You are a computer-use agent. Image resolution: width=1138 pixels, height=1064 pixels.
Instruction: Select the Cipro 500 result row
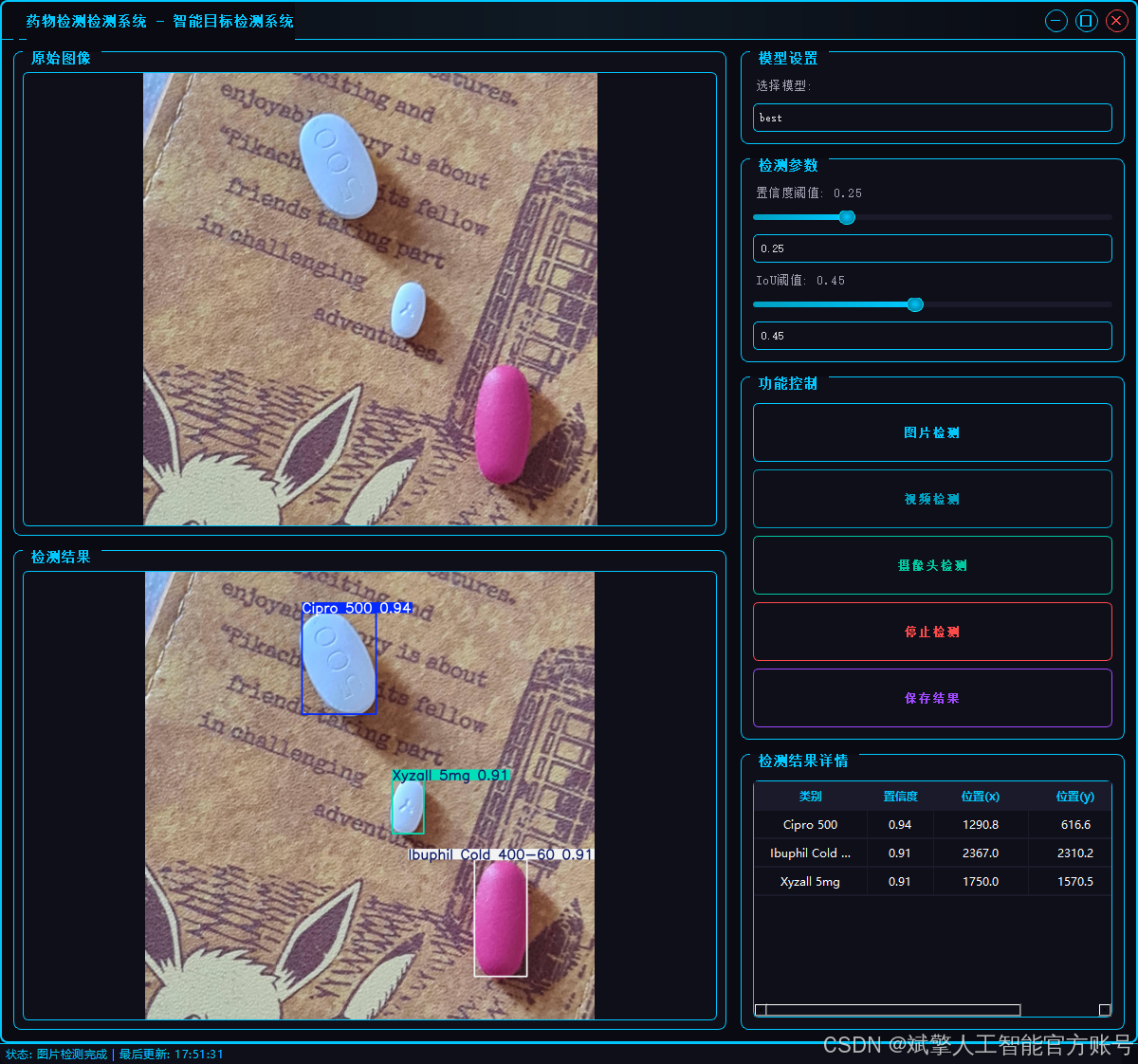[932, 825]
